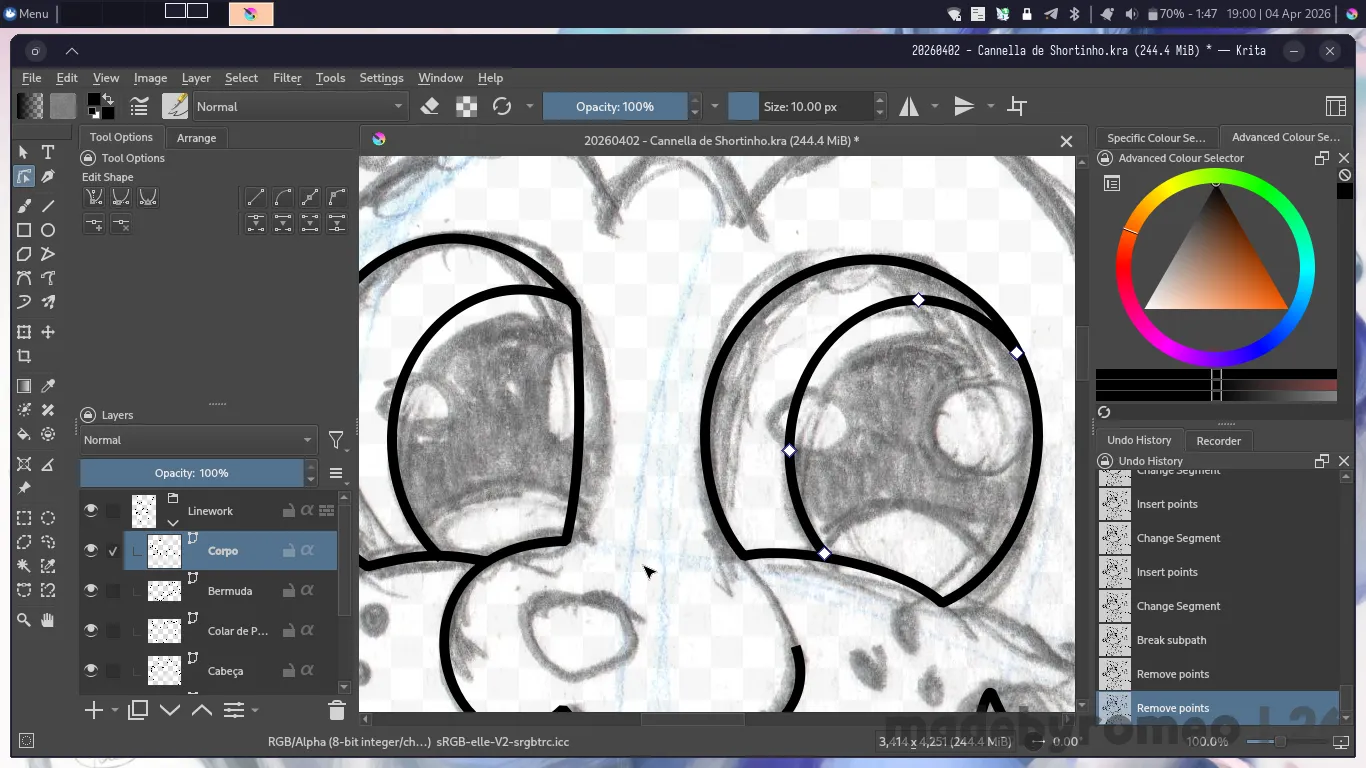Image resolution: width=1366 pixels, height=768 pixels.
Task: Uncheck the Corpo layer checkbox
Action: tap(113, 551)
